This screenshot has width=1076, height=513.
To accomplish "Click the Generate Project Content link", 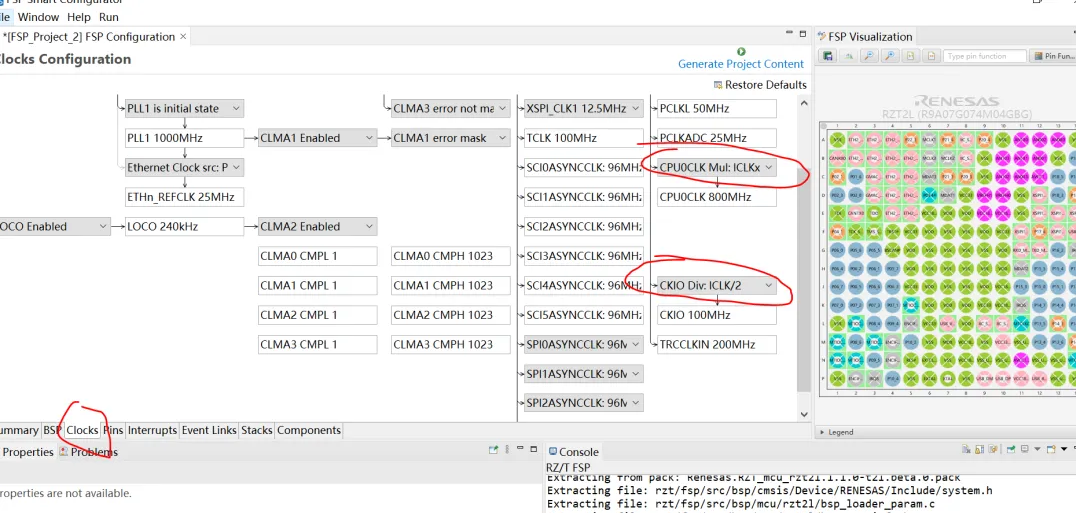I will (x=740, y=64).
